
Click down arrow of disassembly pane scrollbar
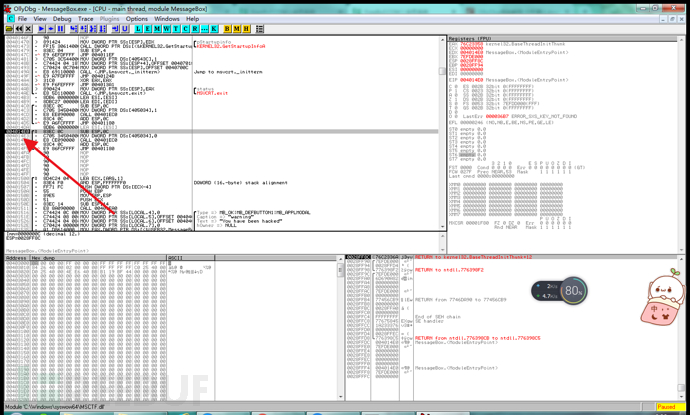pos(442,226)
